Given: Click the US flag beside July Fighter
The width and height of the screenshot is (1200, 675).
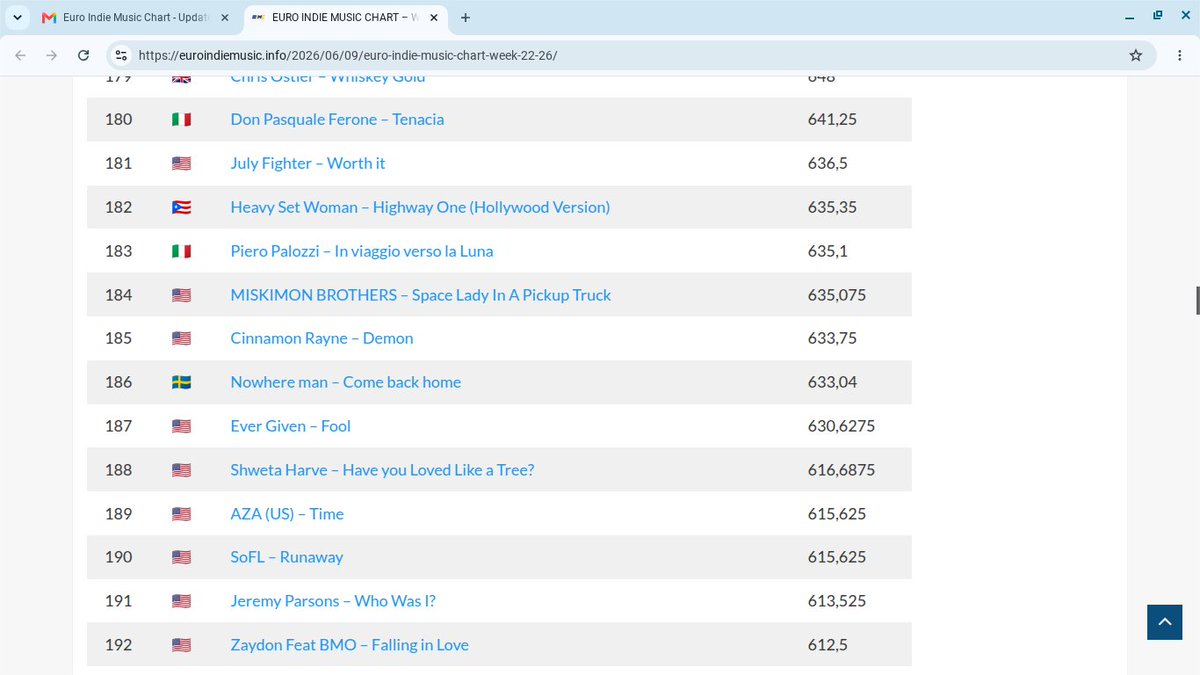Looking at the screenshot, I should [181, 164].
